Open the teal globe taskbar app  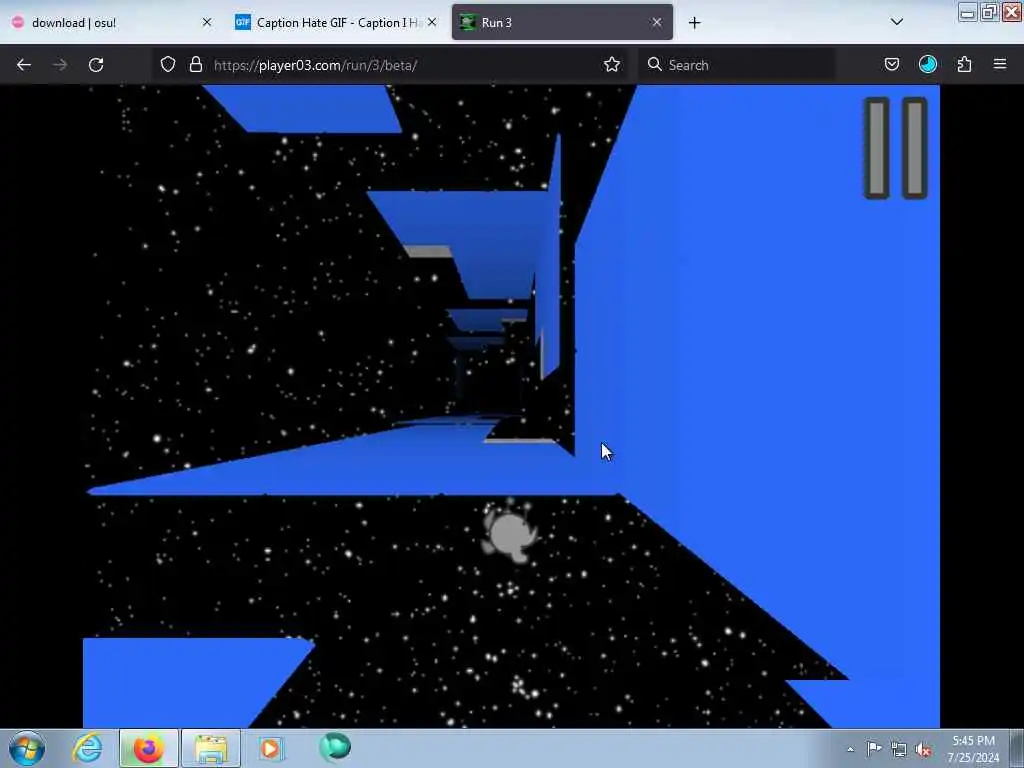335,747
